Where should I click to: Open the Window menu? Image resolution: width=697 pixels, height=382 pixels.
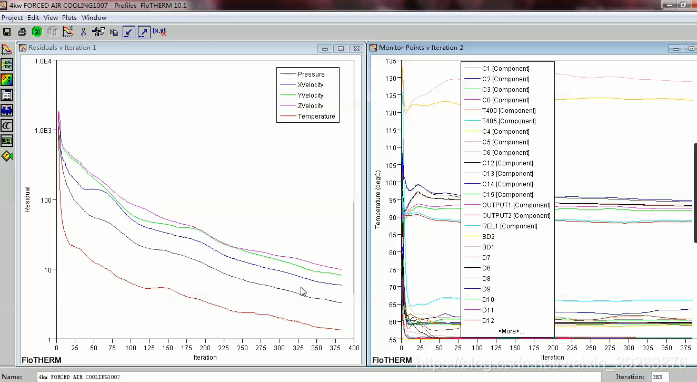point(94,18)
